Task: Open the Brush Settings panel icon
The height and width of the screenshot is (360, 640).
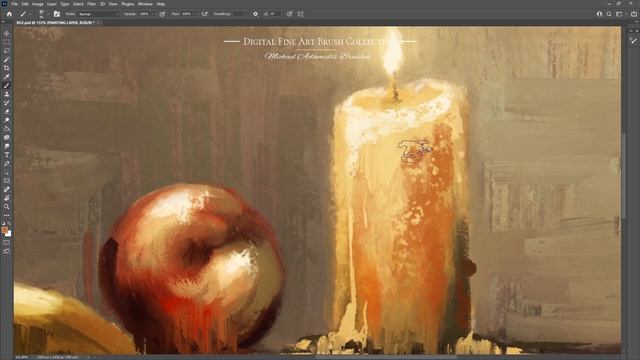Action: [x=57, y=14]
